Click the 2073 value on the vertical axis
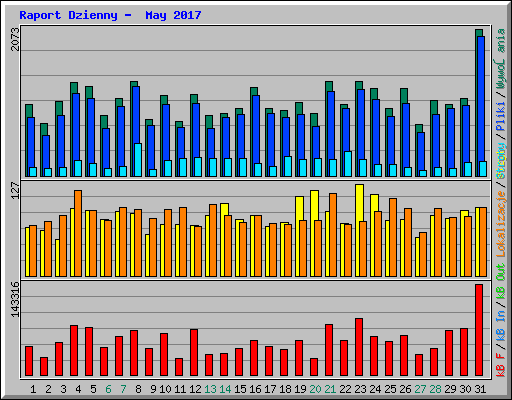The image size is (512, 400). click(15, 39)
